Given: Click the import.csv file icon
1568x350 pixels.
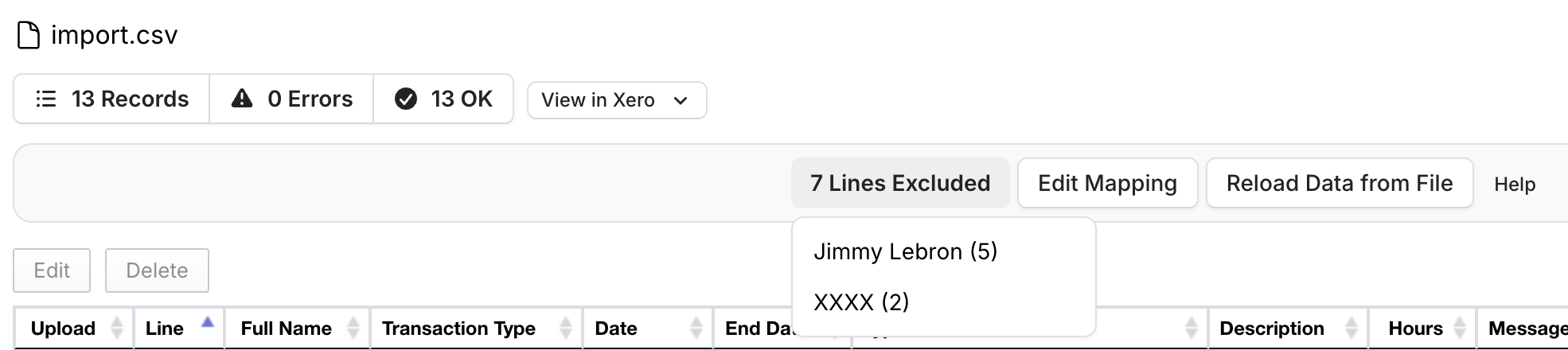Looking at the screenshot, I should point(29,35).
